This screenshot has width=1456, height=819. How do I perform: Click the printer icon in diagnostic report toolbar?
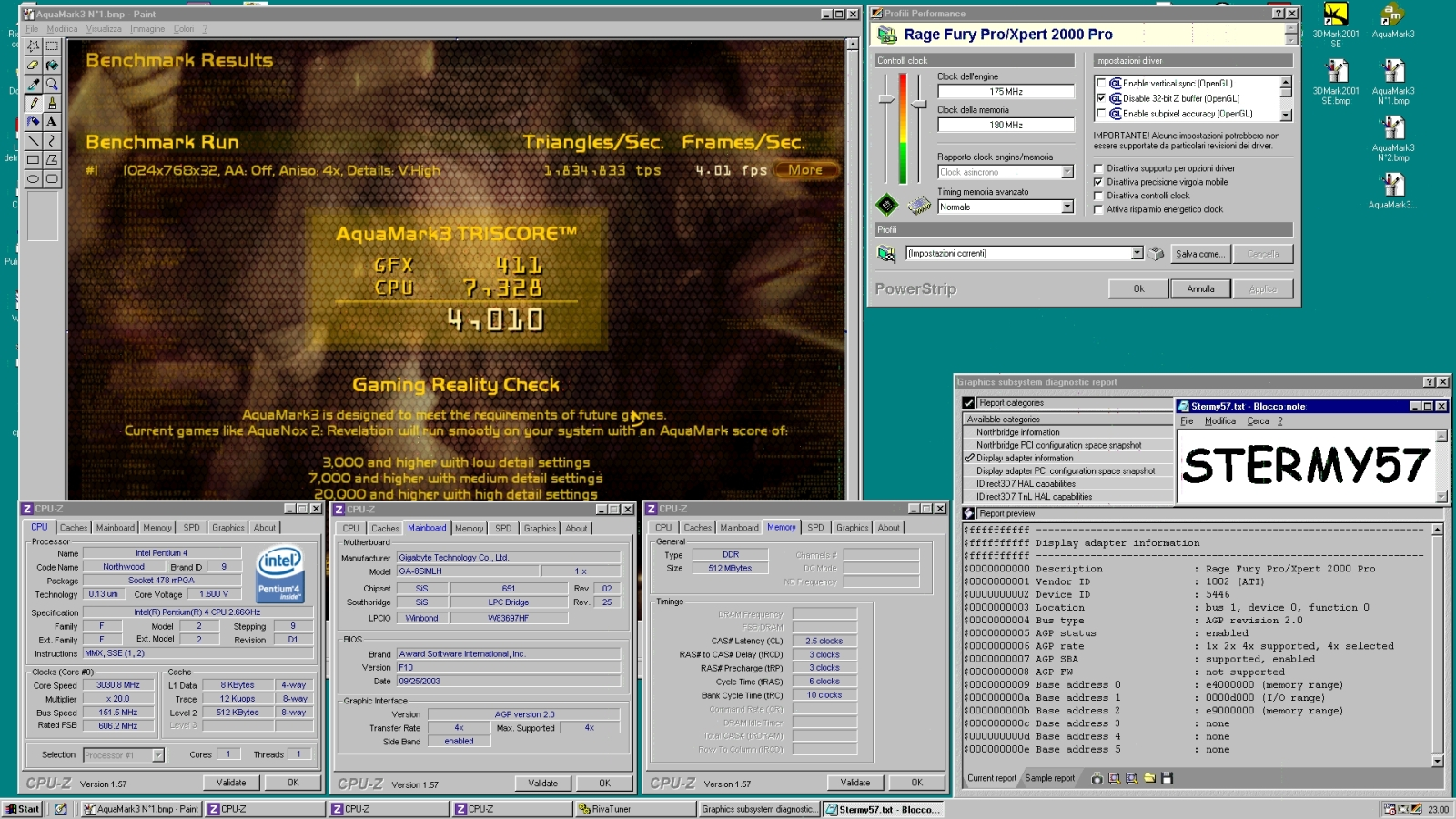click(x=1097, y=778)
